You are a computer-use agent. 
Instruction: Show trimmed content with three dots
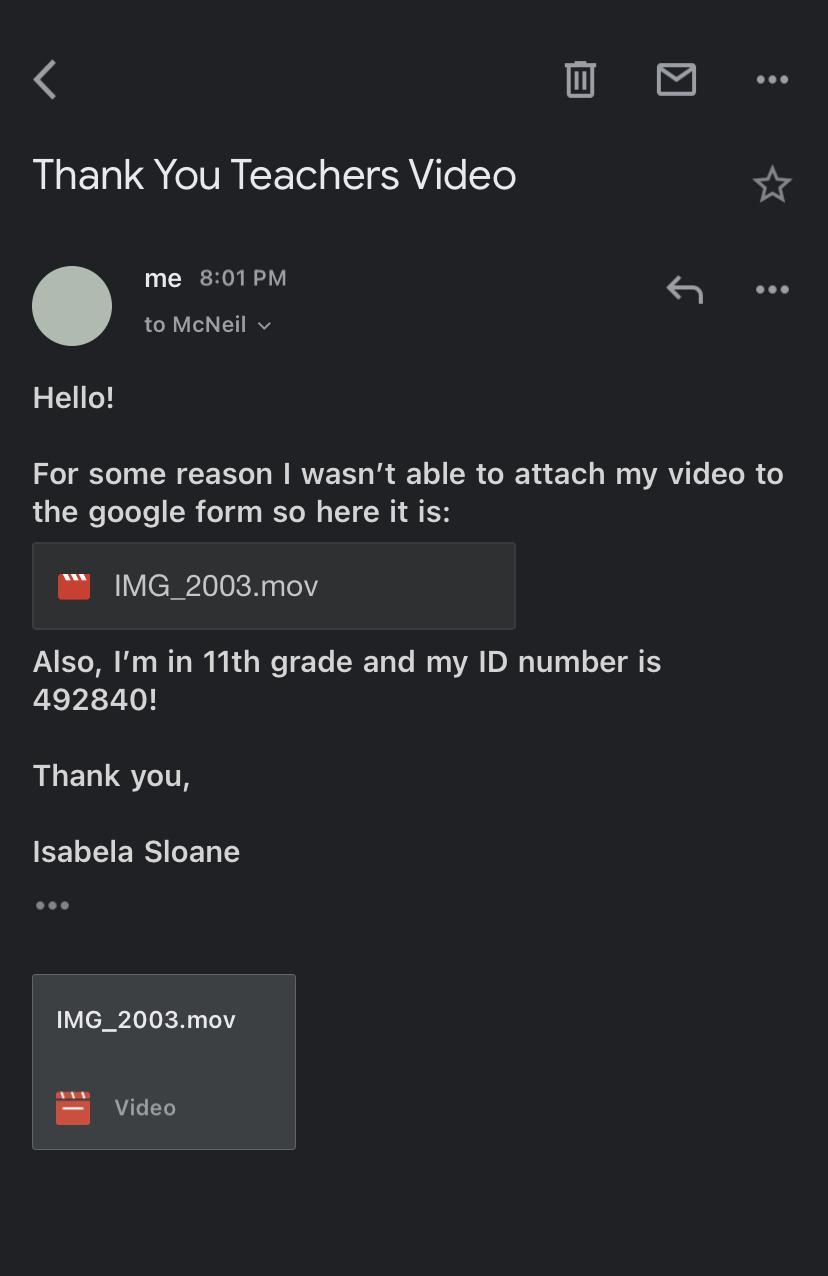[x=52, y=906]
